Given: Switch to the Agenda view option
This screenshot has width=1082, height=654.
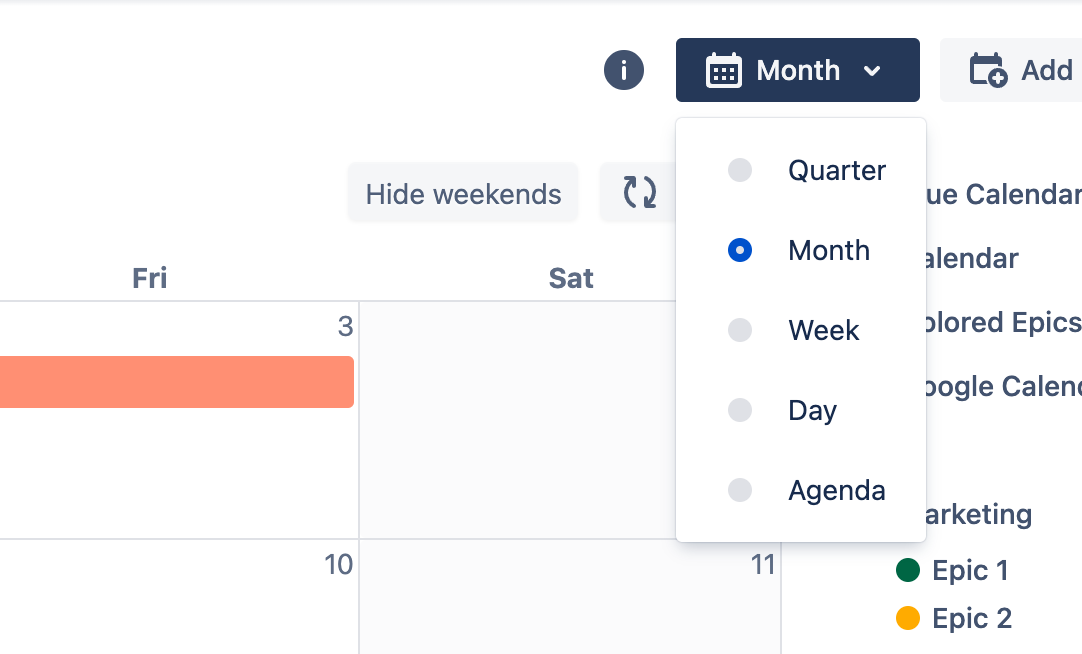Looking at the screenshot, I should [x=740, y=490].
